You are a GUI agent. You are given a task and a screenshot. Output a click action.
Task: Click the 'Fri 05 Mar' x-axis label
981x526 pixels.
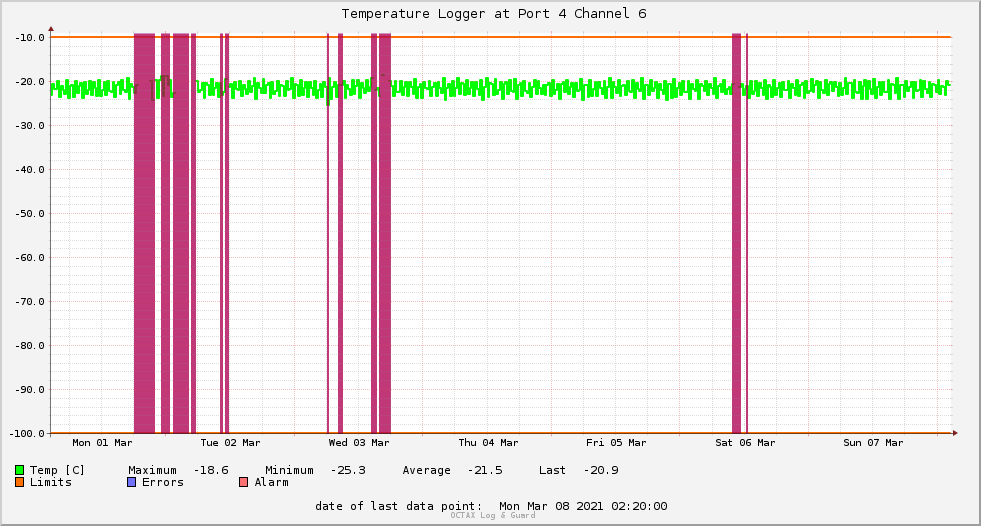[x=616, y=443]
